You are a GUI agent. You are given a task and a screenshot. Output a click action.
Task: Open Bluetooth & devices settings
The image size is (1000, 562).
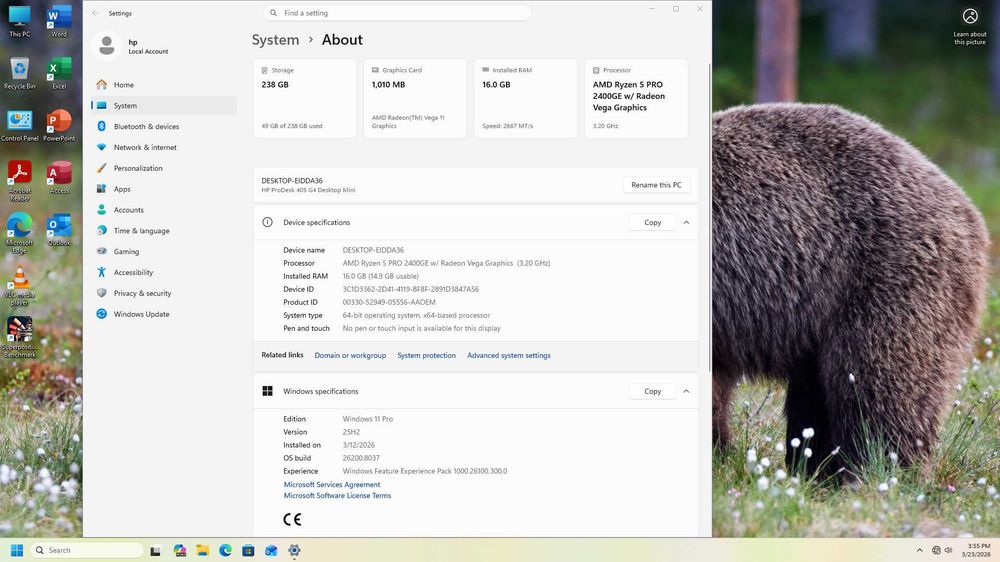164,126
